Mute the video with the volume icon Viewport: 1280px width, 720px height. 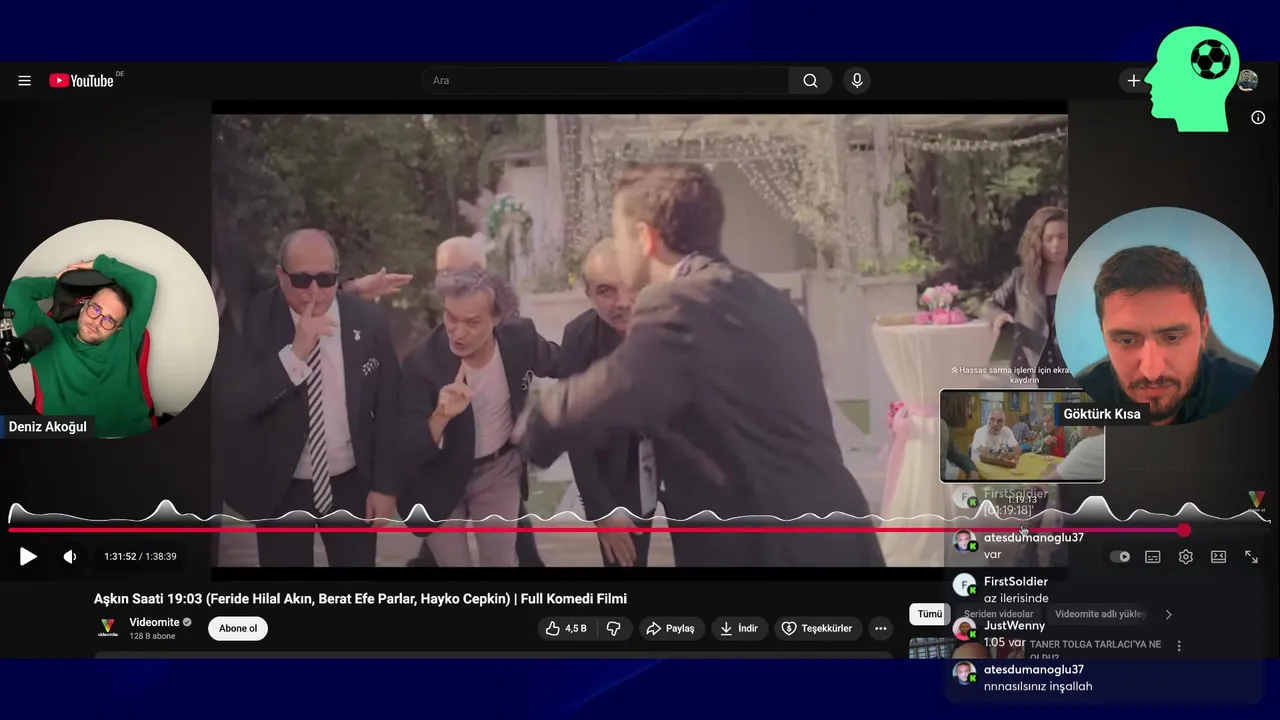[70, 557]
